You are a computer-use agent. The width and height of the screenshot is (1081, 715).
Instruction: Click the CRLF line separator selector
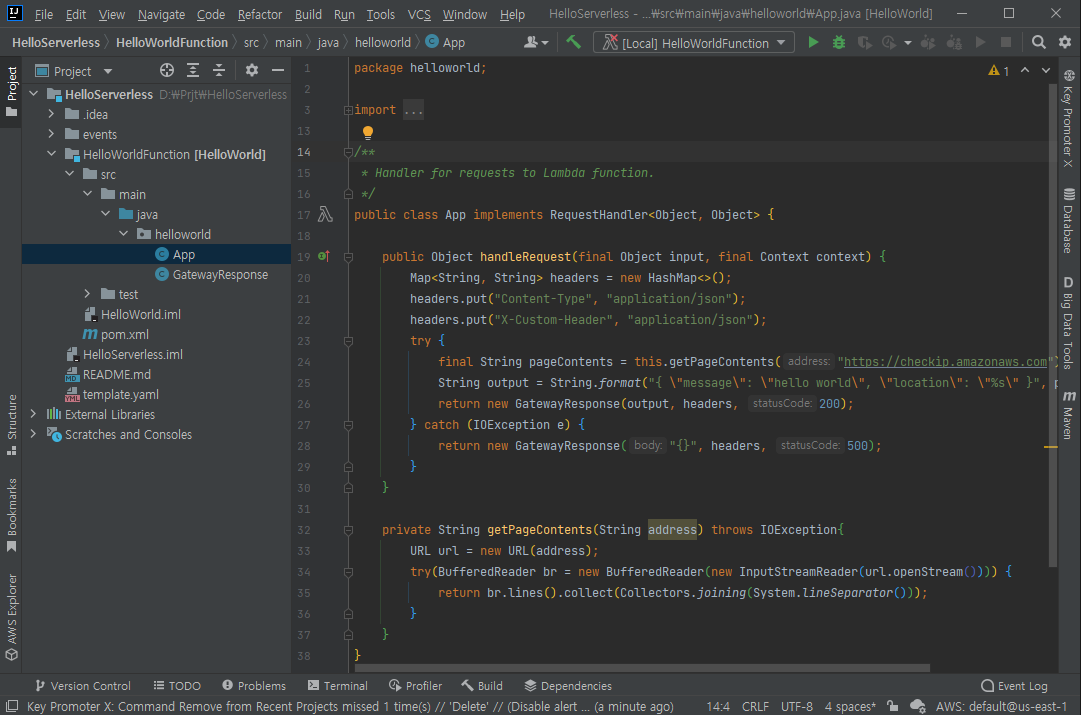pos(755,706)
